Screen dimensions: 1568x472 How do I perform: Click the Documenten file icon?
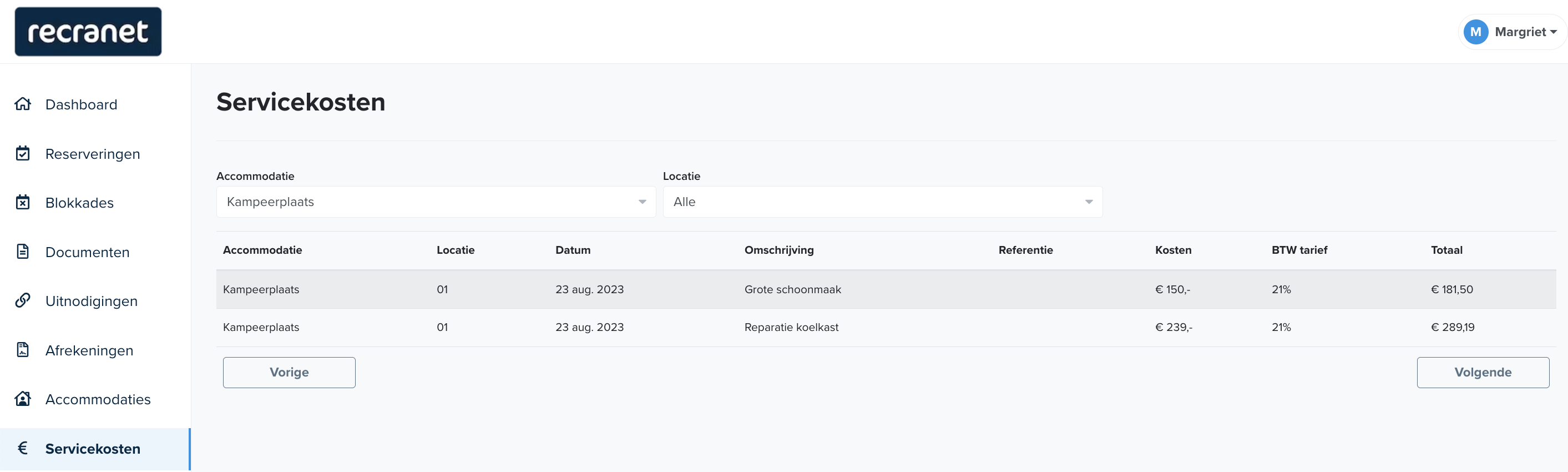point(23,252)
